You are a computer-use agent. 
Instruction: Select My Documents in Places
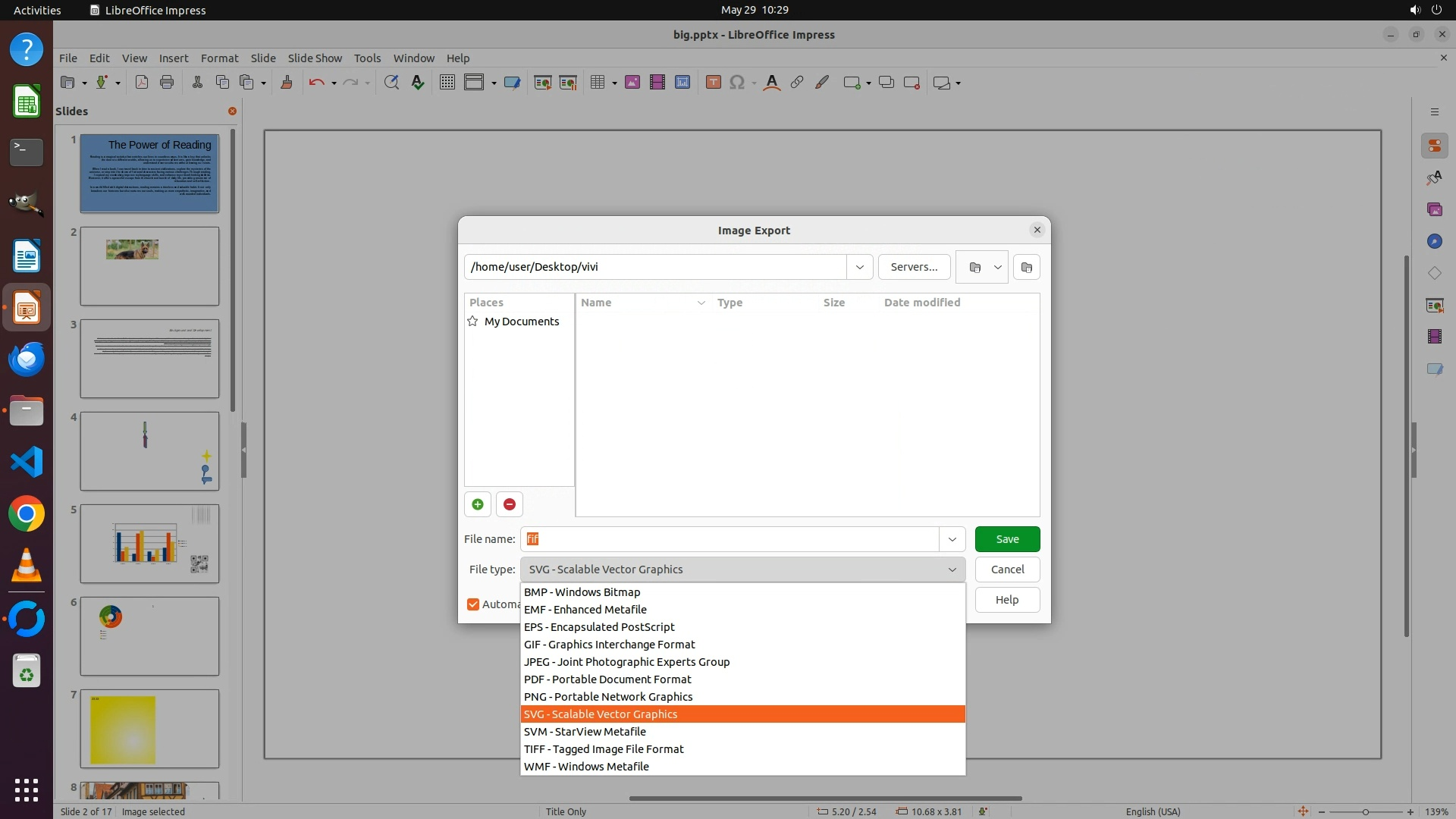[521, 322]
